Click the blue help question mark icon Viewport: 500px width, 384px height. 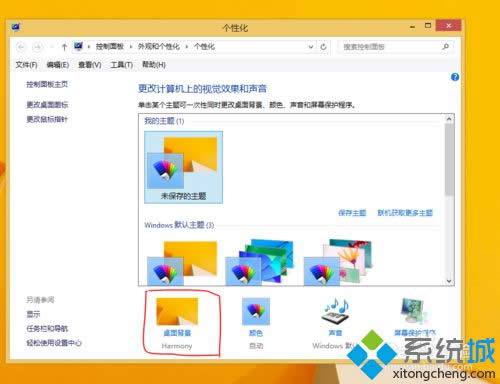click(x=455, y=77)
